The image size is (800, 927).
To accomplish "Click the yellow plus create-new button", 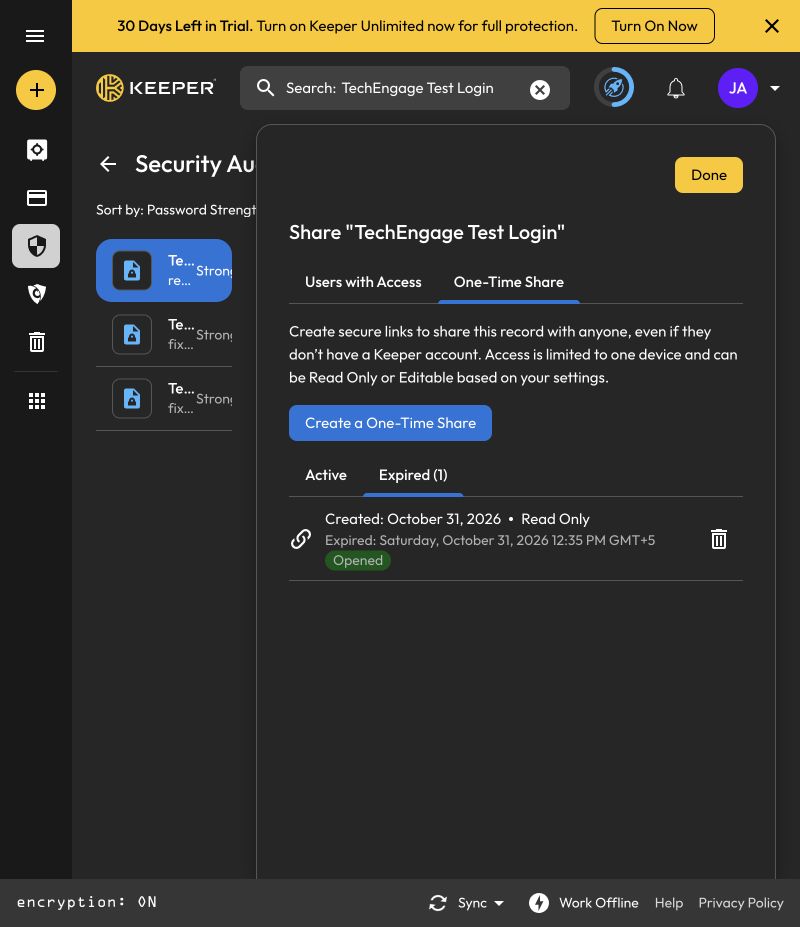I will (x=36, y=90).
